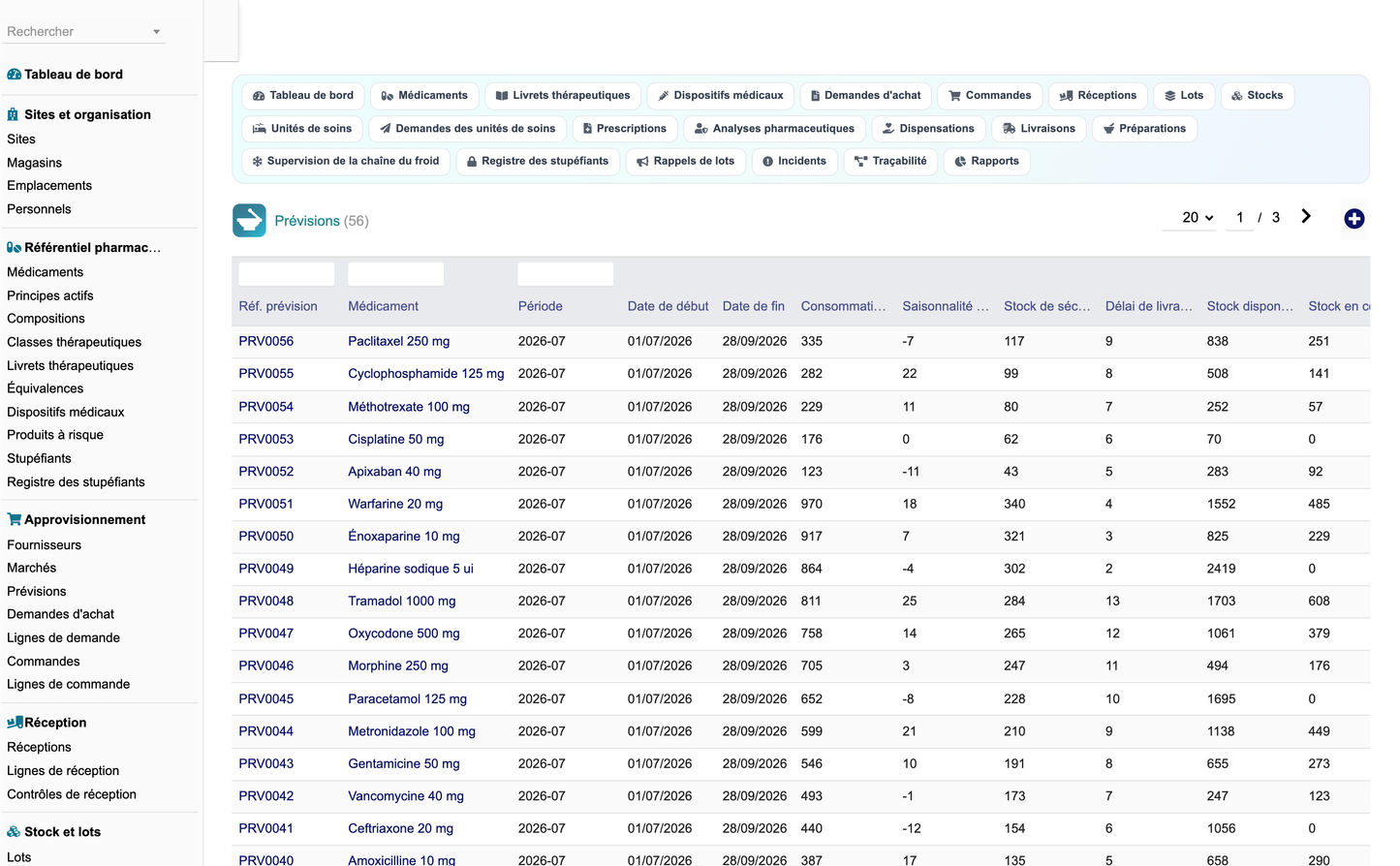This screenshot has height=866, width=1400.
Task: Go to next page with arrow
Action: tap(1306, 217)
